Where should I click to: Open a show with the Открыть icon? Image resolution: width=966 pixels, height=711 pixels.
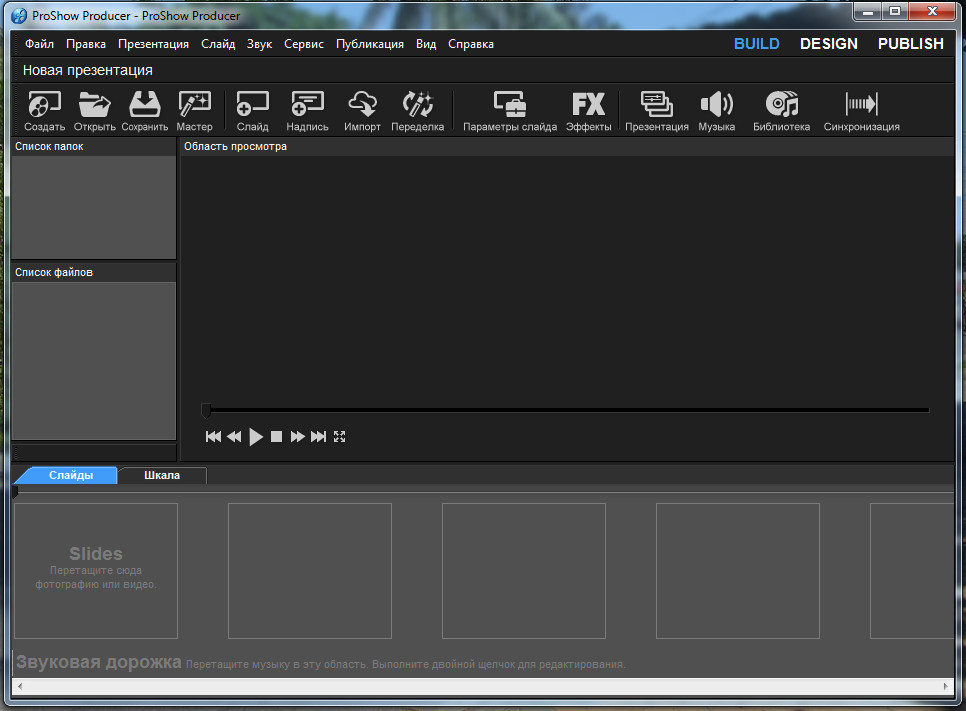(x=95, y=105)
